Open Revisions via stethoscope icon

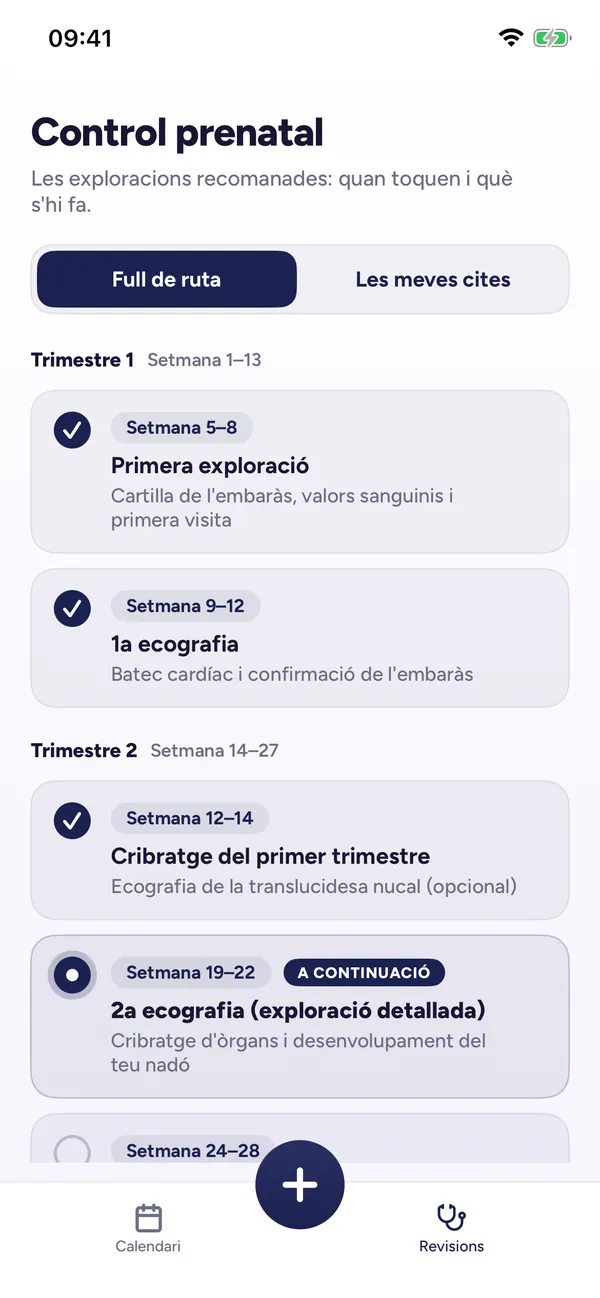pyautogui.click(x=452, y=1218)
